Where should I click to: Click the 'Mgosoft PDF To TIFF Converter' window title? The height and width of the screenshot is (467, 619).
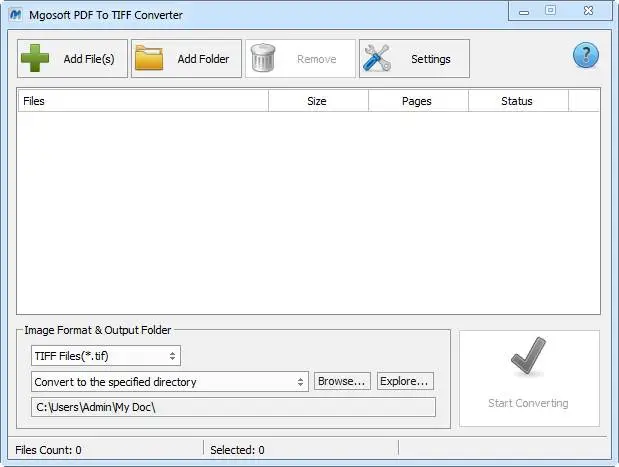coord(106,15)
